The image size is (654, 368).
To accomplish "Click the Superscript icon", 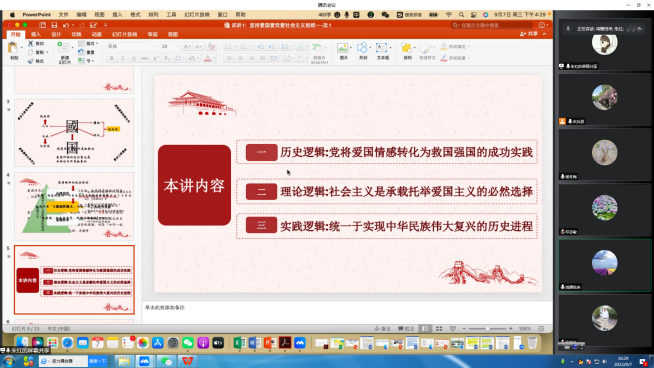I will click(x=156, y=58).
